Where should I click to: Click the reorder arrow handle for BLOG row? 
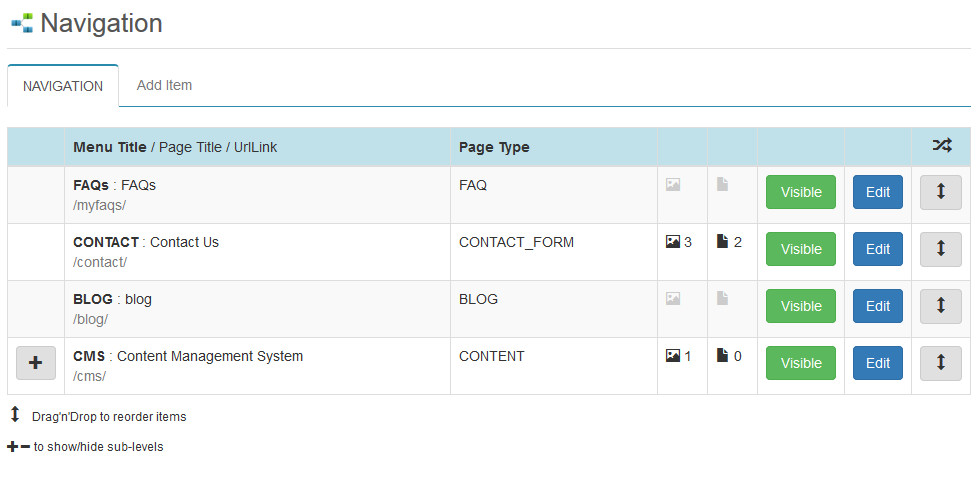coord(941,306)
